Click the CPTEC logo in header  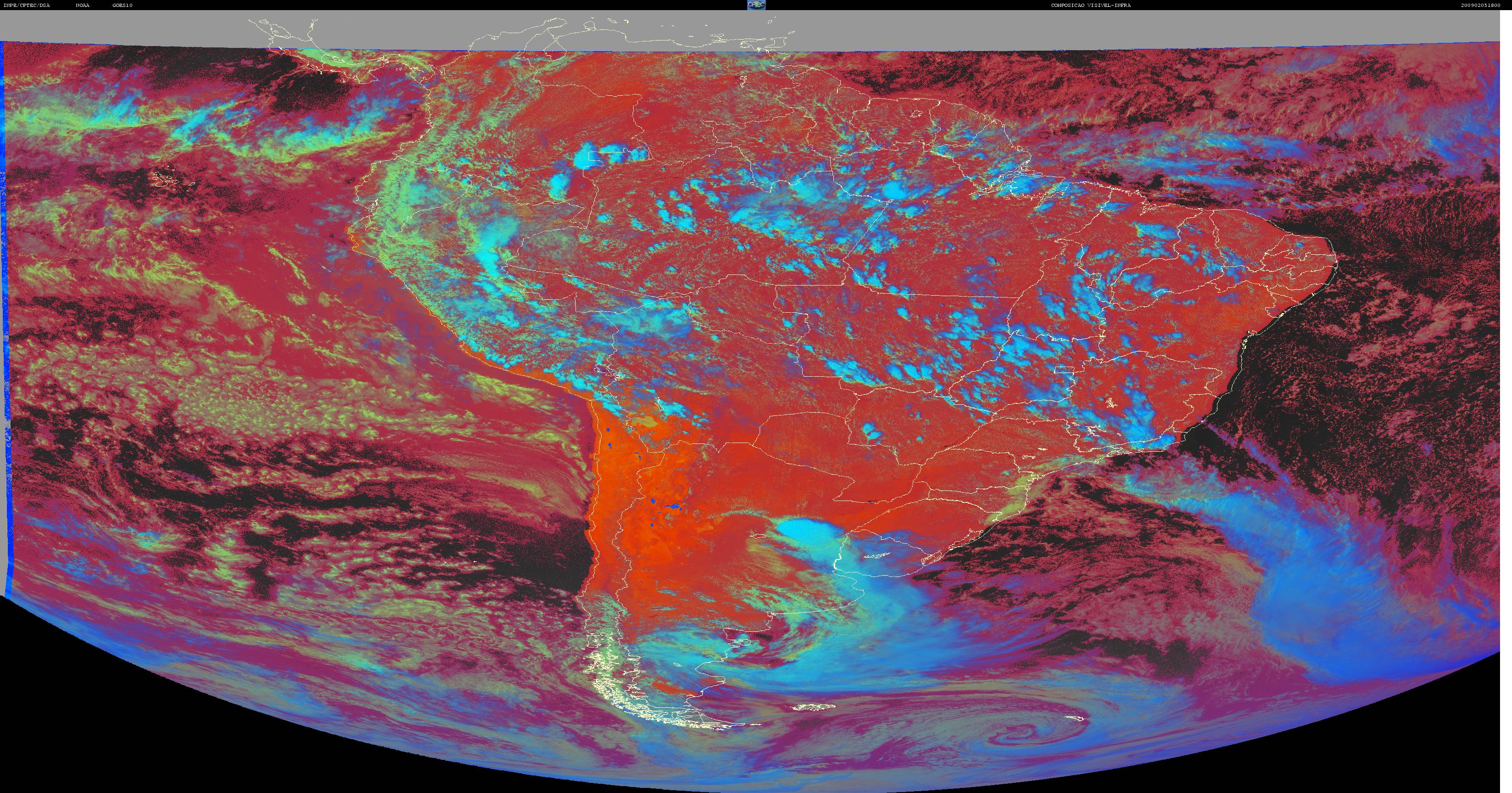pos(756,5)
